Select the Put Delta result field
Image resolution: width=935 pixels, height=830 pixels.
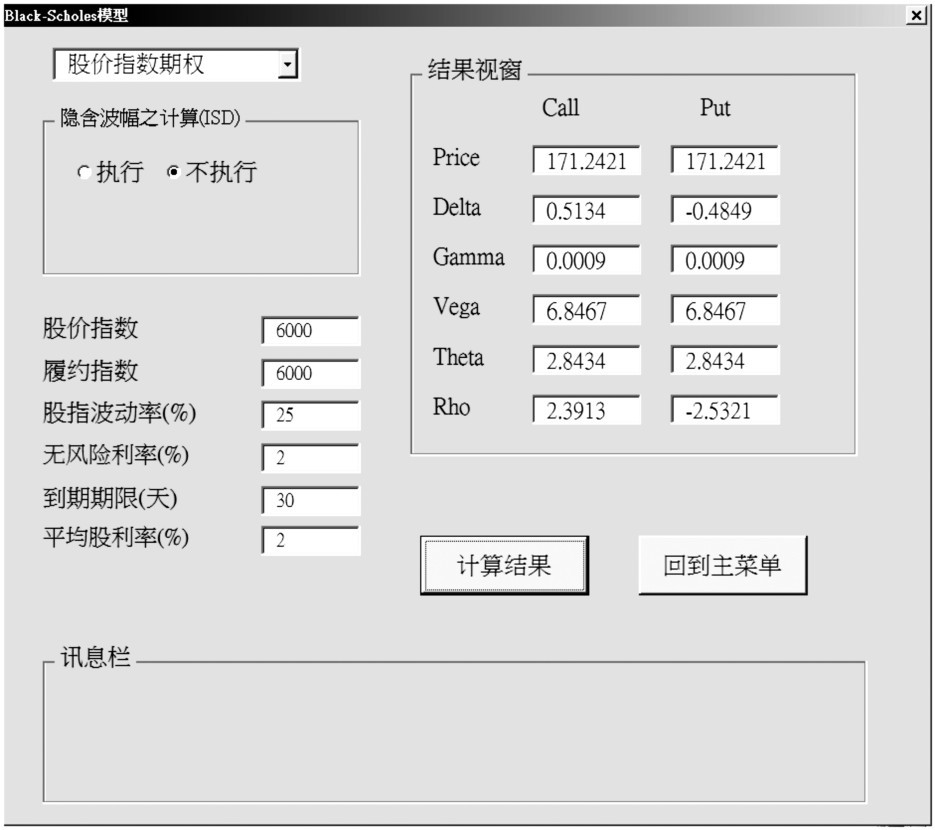(x=724, y=211)
